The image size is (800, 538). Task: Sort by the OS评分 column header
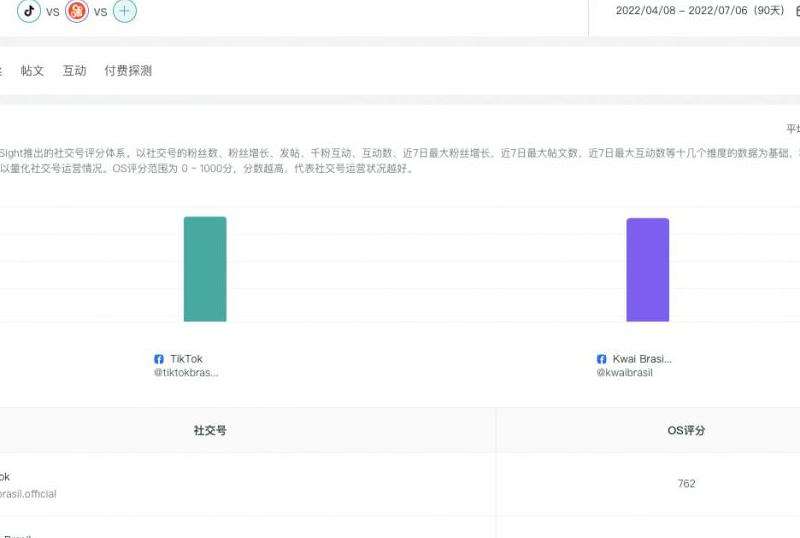coord(686,431)
